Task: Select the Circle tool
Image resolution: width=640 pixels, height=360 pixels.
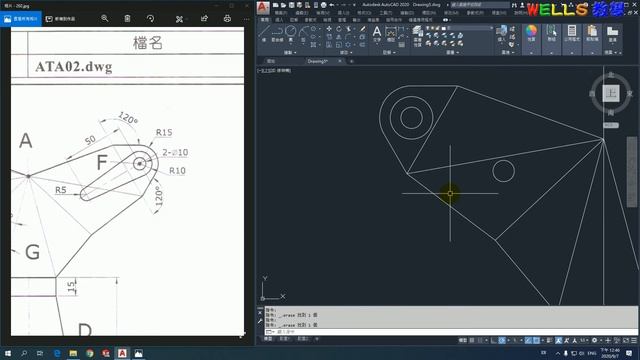Action: click(291, 33)
